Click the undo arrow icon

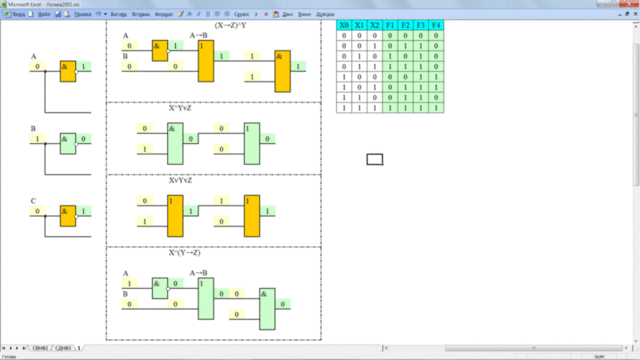[98, 14]
